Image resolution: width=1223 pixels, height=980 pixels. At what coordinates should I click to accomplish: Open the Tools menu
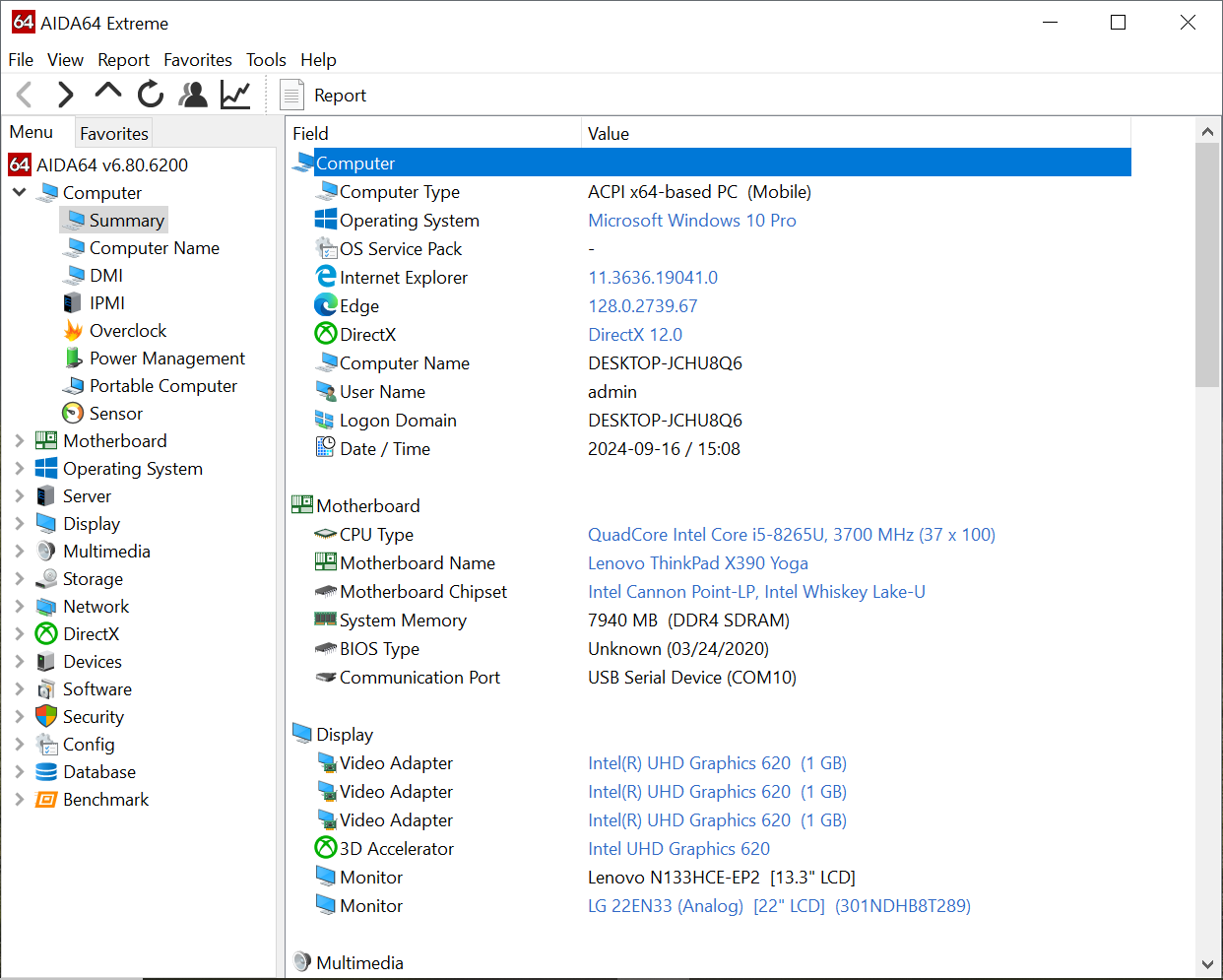[266, 60]
